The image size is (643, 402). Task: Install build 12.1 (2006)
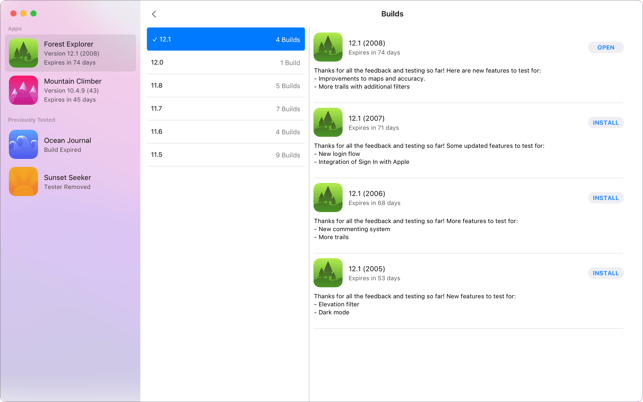pyautogui.click(x=606, y=198)
